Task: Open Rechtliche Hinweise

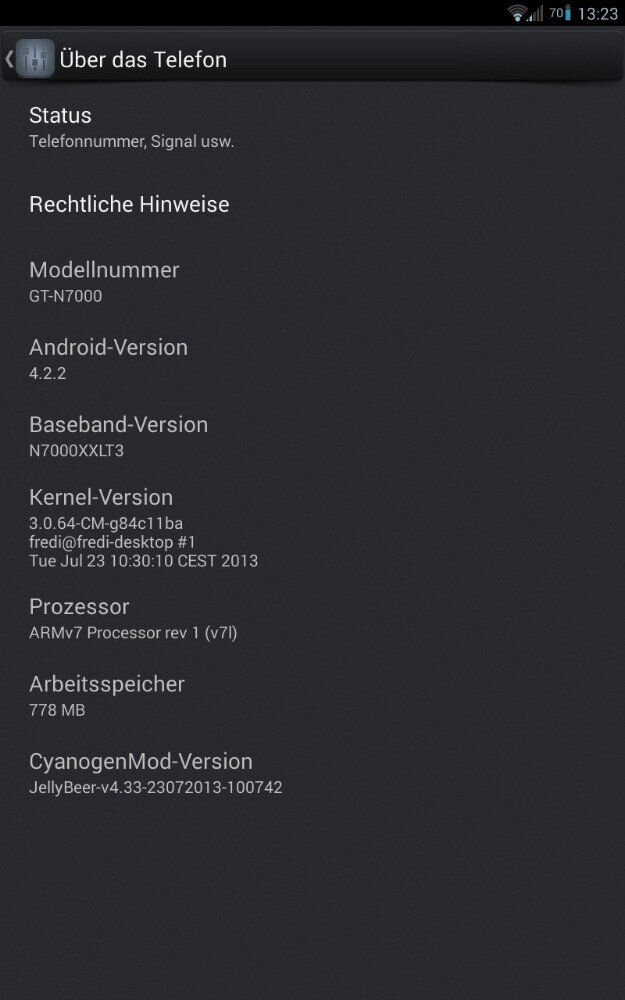Action: [312, 204]
